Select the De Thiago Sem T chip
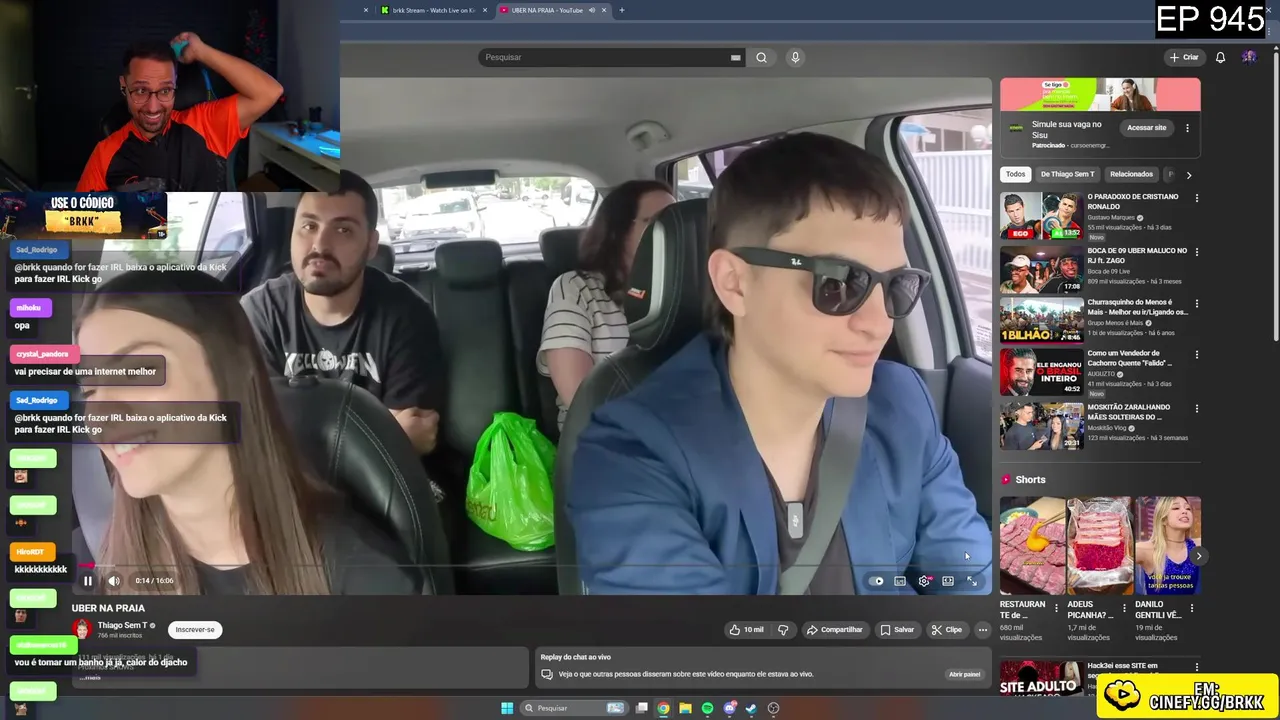 [x=1066, y=174]
